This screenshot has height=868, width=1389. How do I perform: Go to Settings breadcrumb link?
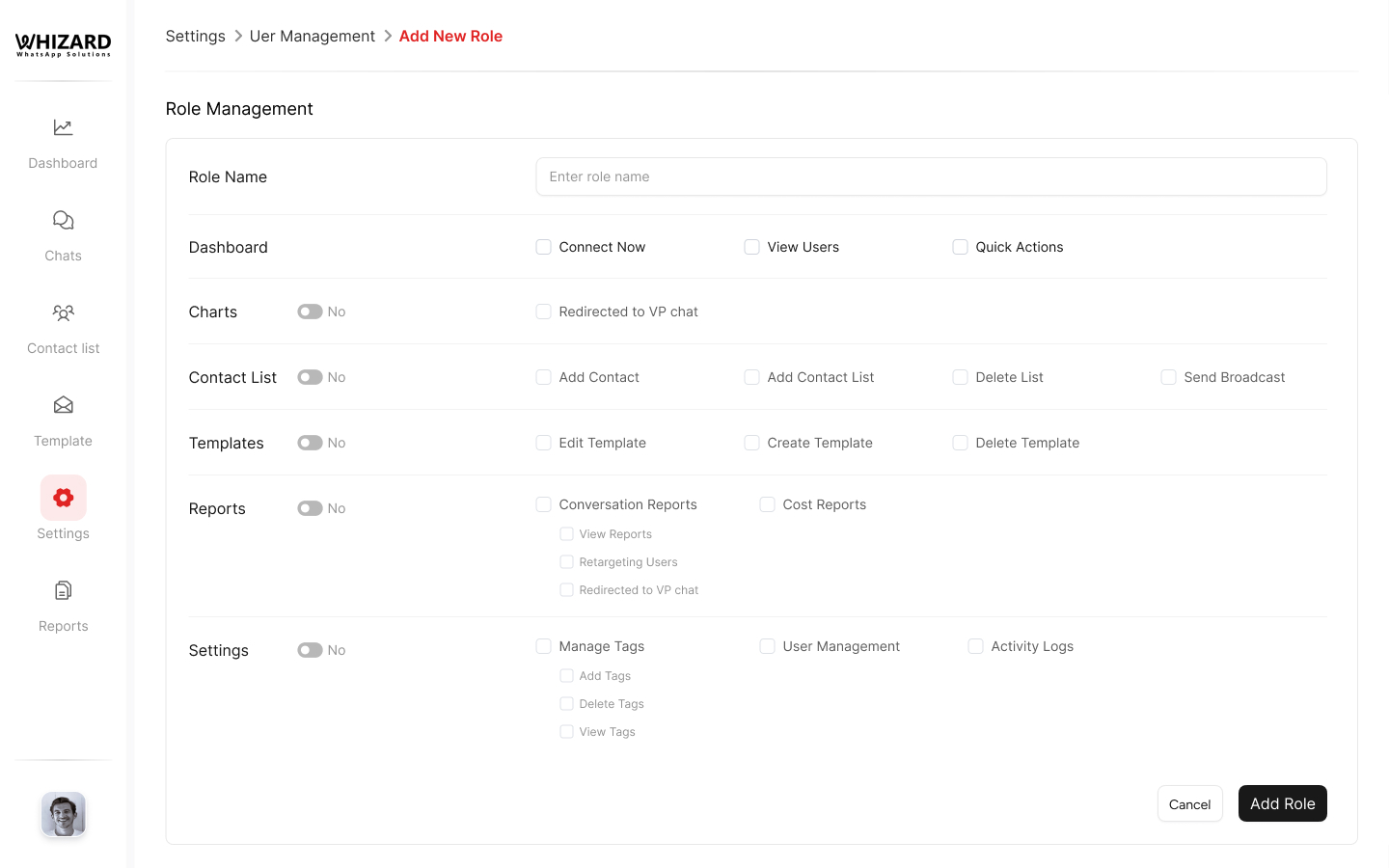click(x=195, y=36)
